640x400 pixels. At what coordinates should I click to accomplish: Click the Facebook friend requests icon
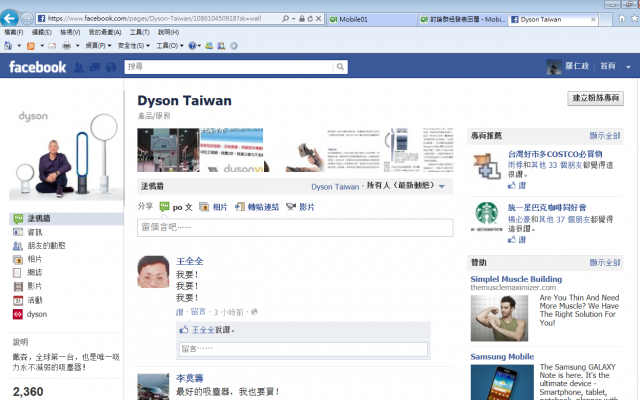[x=79, y=67]
